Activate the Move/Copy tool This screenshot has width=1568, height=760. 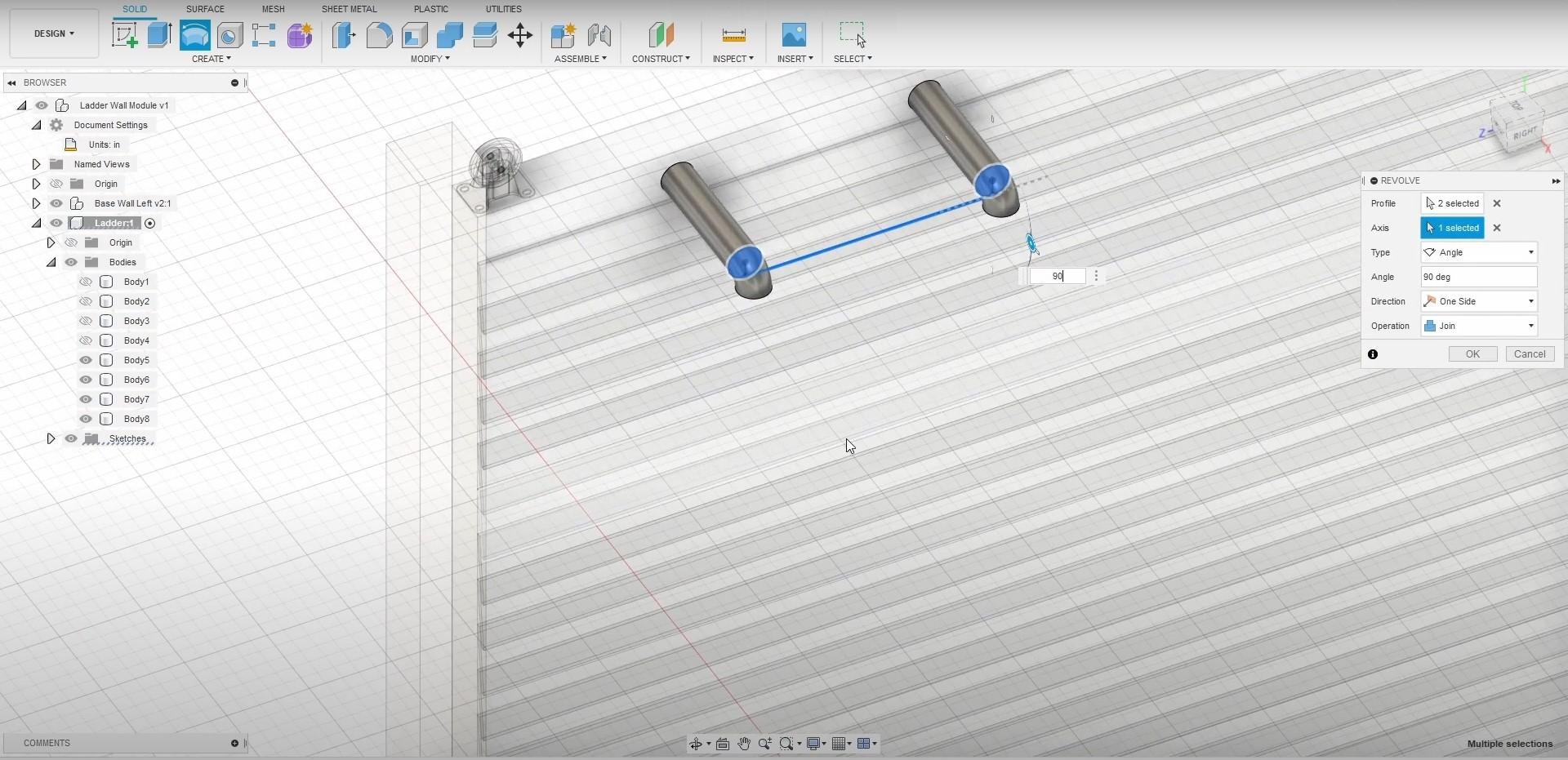click(520, 35)
